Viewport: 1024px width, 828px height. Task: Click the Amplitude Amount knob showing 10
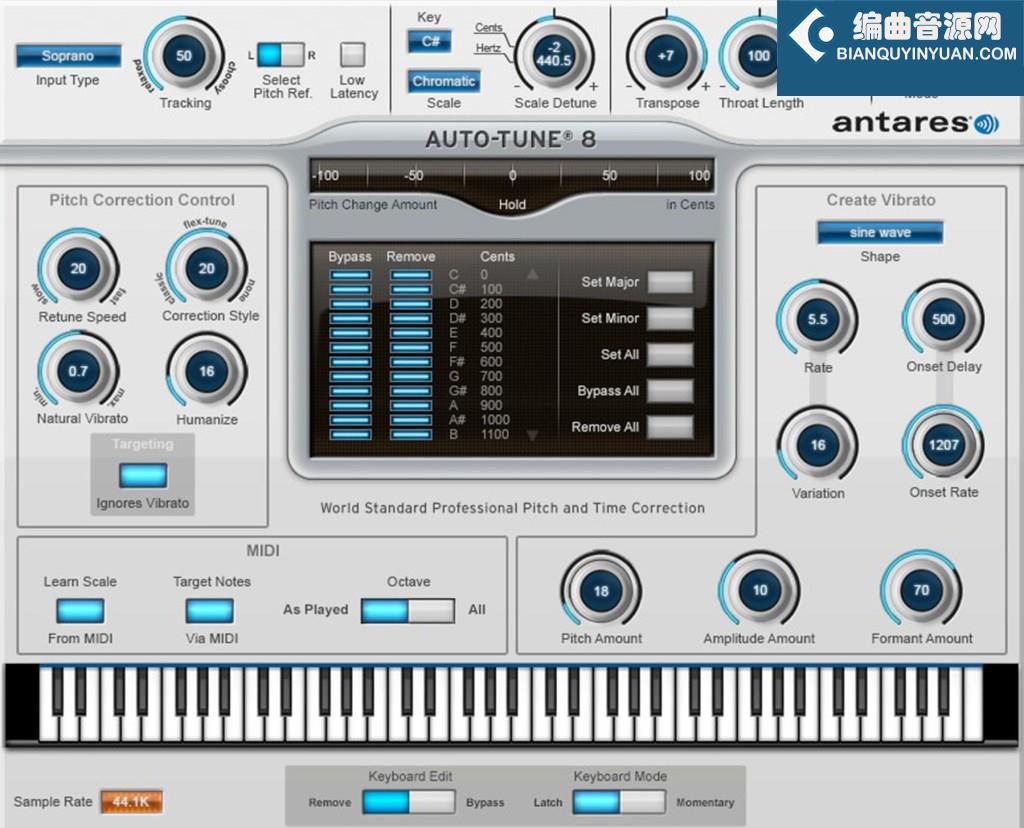click(760, 591)
